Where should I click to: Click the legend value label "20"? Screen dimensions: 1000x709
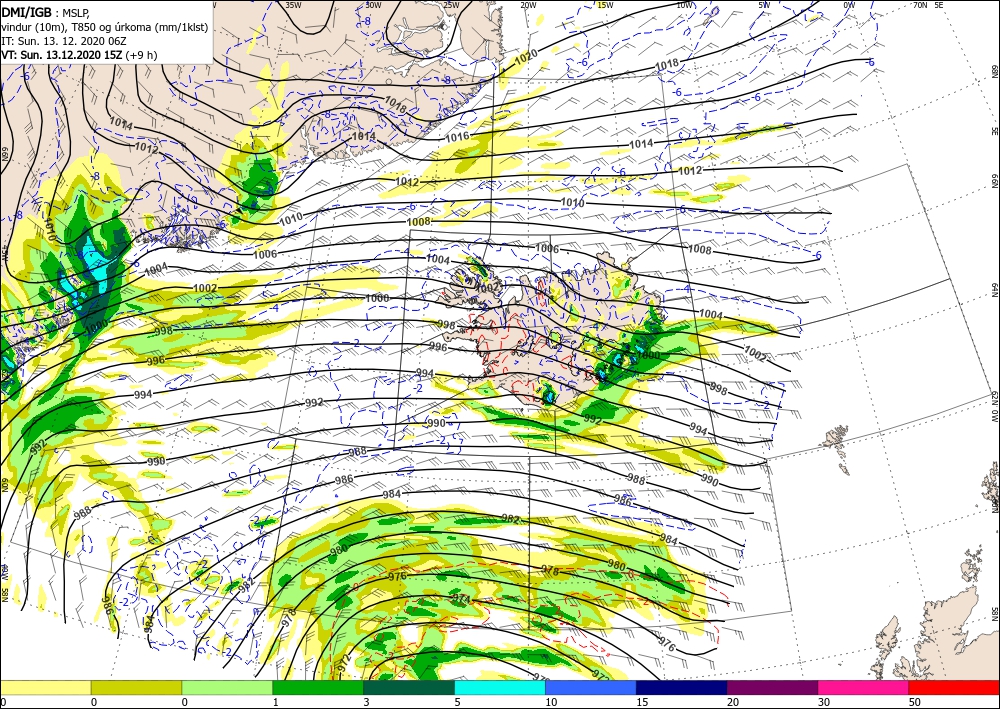click(732, 702)
